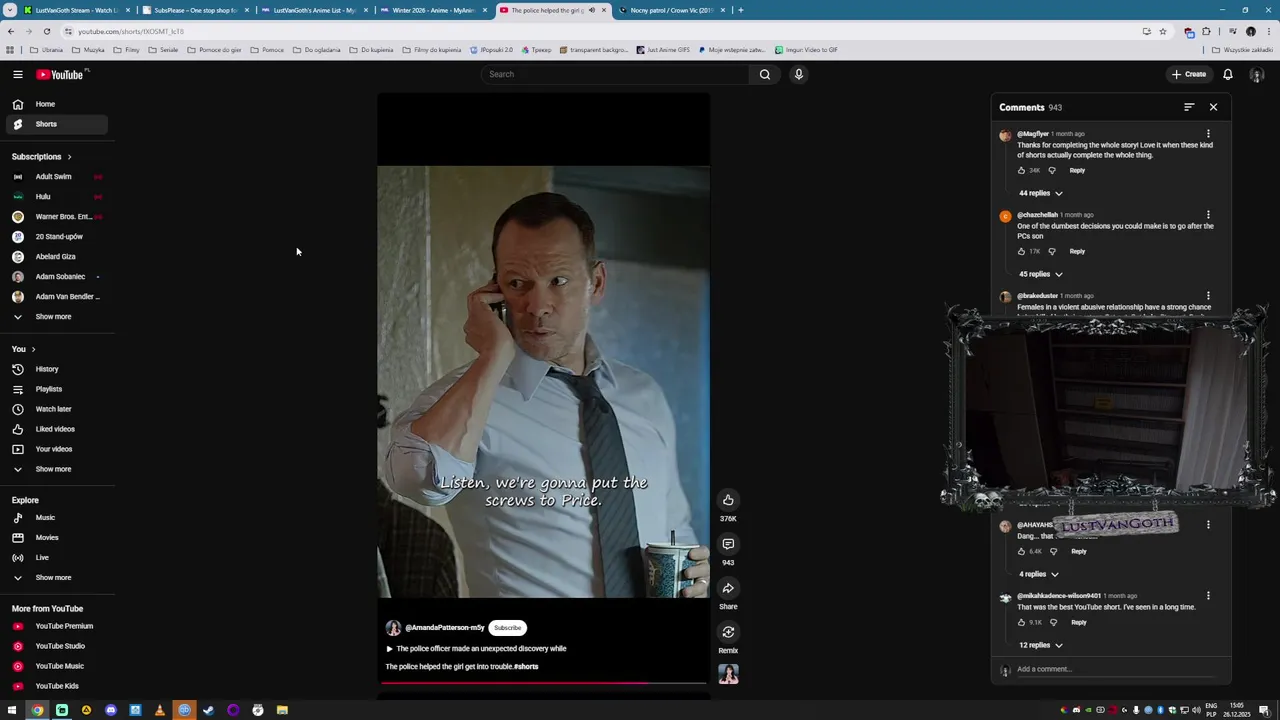Subscribe to @AmandaPatterson-m5y
The image size is (1280, 720).
pos(507,628)
